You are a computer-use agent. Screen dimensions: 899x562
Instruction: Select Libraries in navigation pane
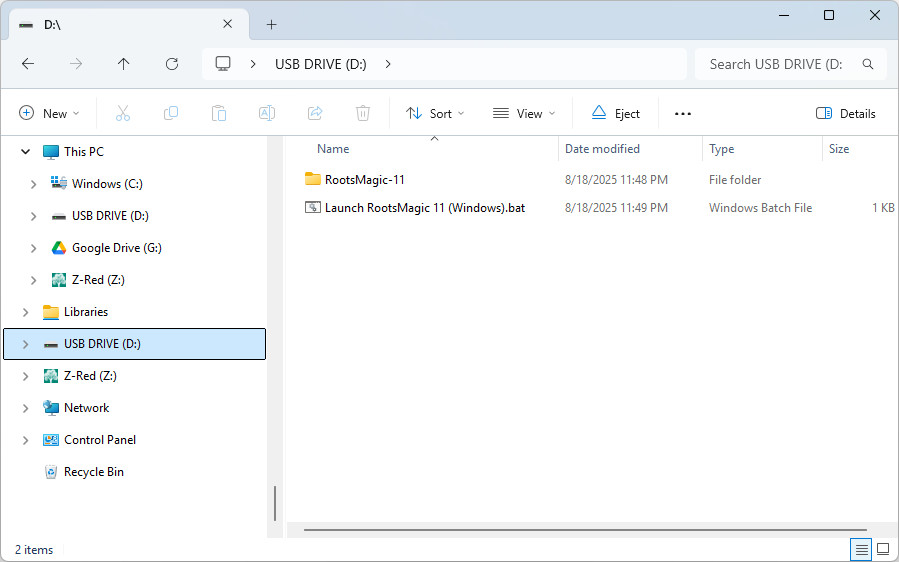tap(86, 311)
